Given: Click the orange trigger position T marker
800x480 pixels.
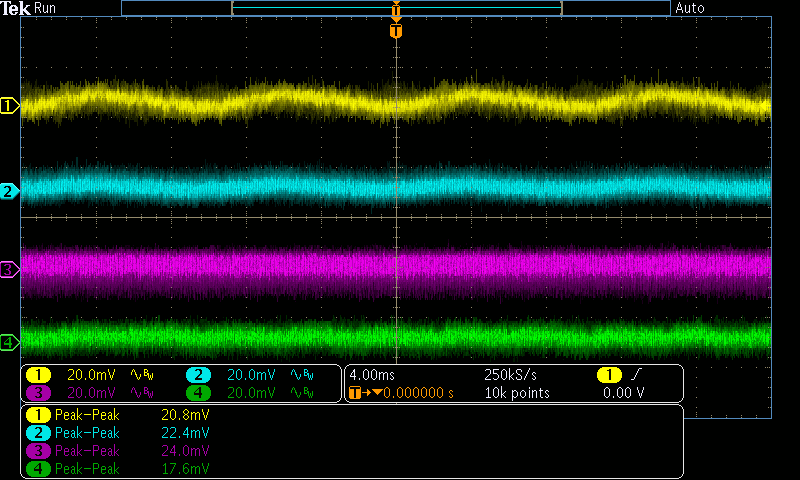Looking at the screenshot, I should pyautogui.click(x=396, y=31).
